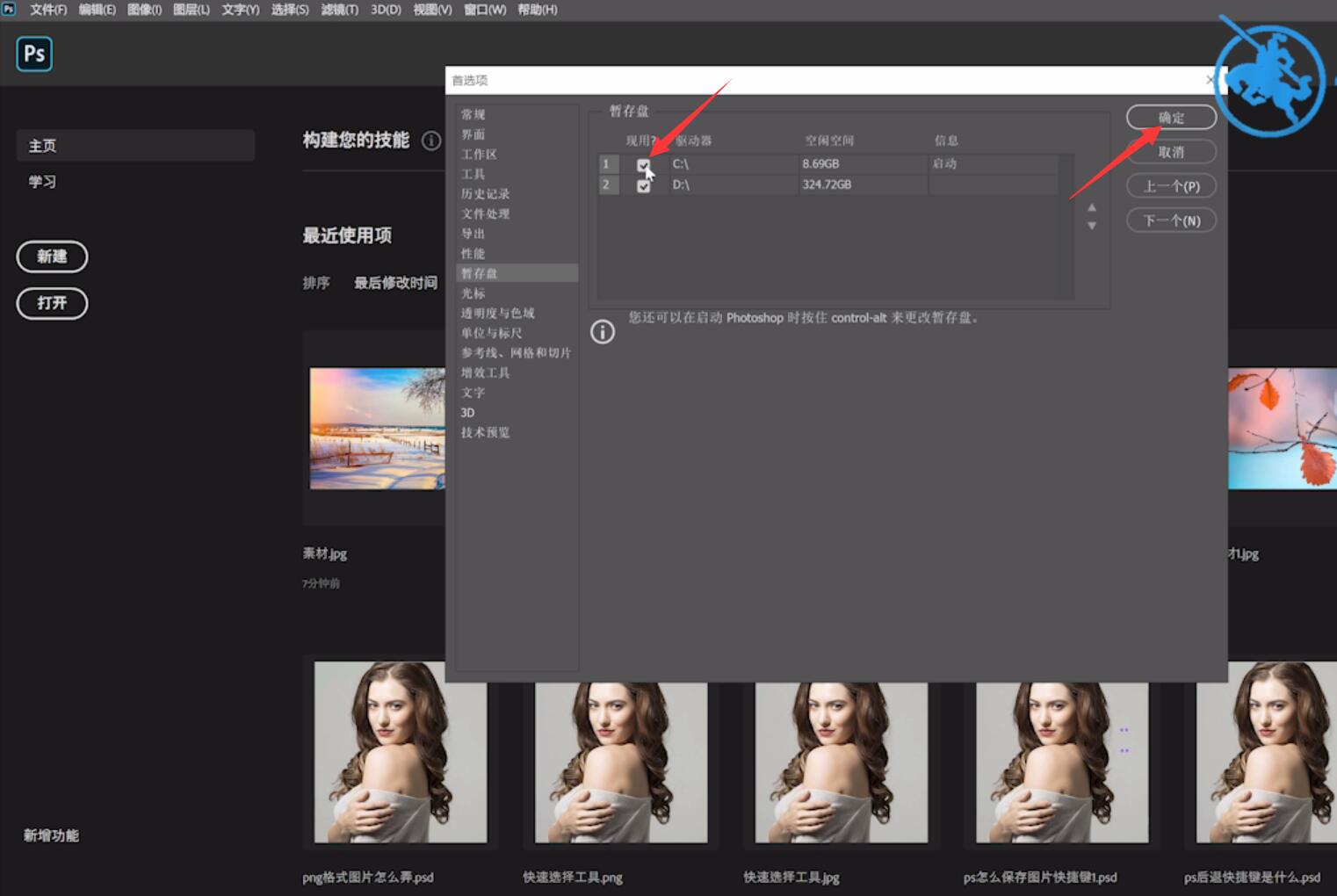1337x896 pixels.
Task: Open the 帮助(H) menu
Action: click(537, 10)
